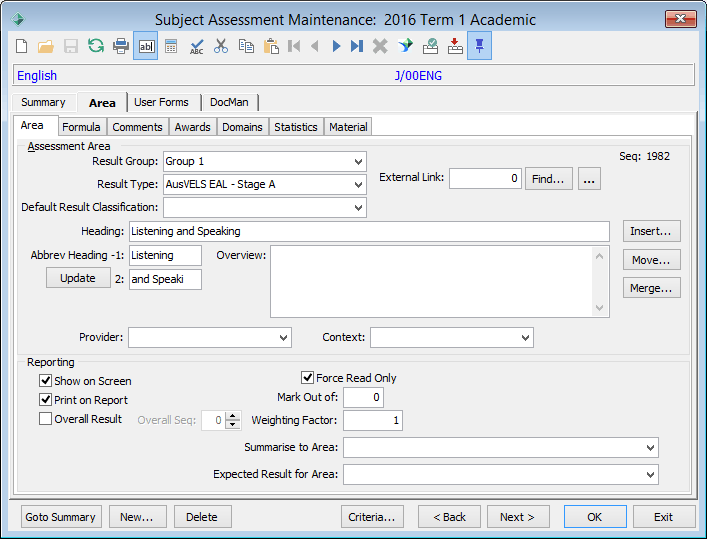Click the grey X delete icon

point(380,46)
